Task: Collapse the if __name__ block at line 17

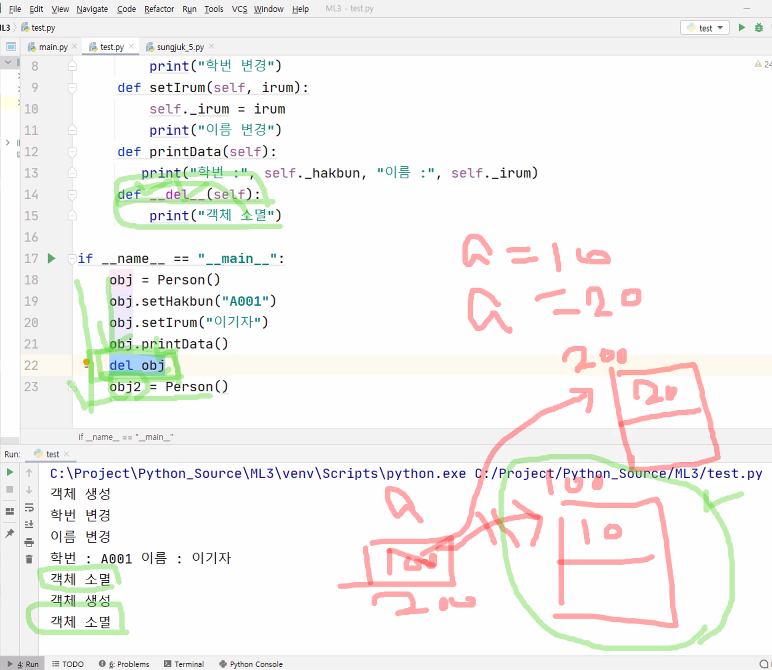Action: (x=72, y=258)
